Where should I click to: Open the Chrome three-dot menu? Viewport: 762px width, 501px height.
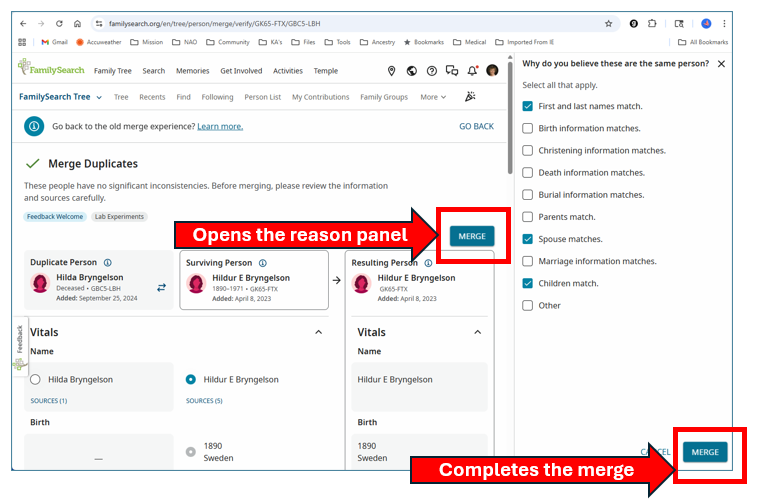click(x=724, y=23)
